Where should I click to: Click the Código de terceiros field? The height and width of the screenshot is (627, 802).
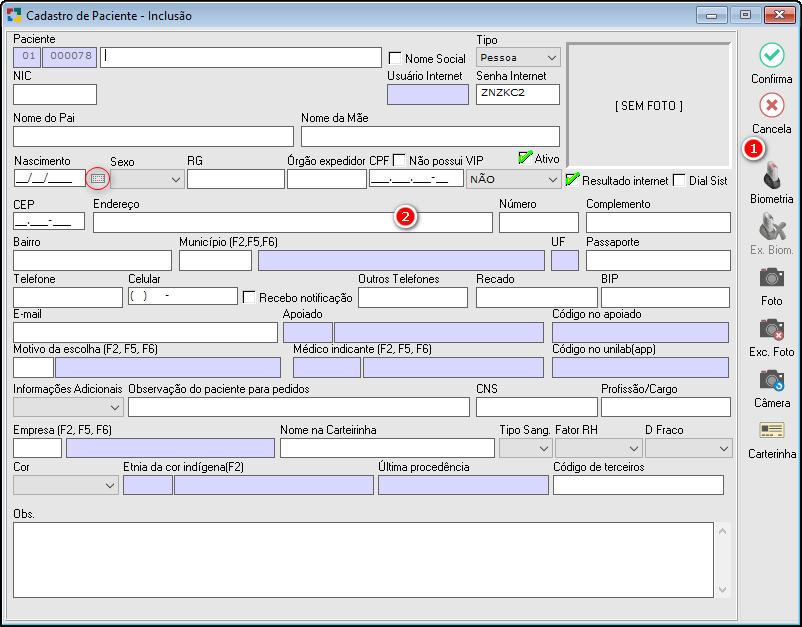pyautogui.click(x=638, y=485)
